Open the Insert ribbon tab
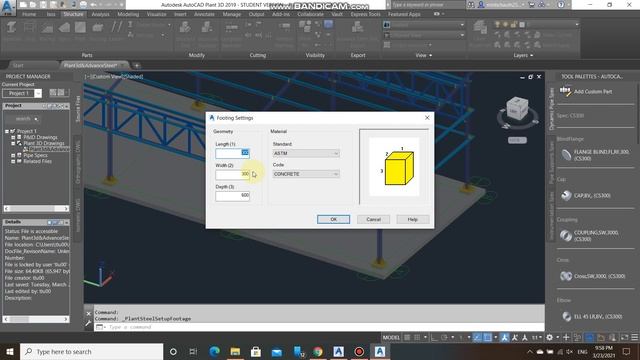The width and height of the screenshot is (640, 360). click(x=180, y=14)
